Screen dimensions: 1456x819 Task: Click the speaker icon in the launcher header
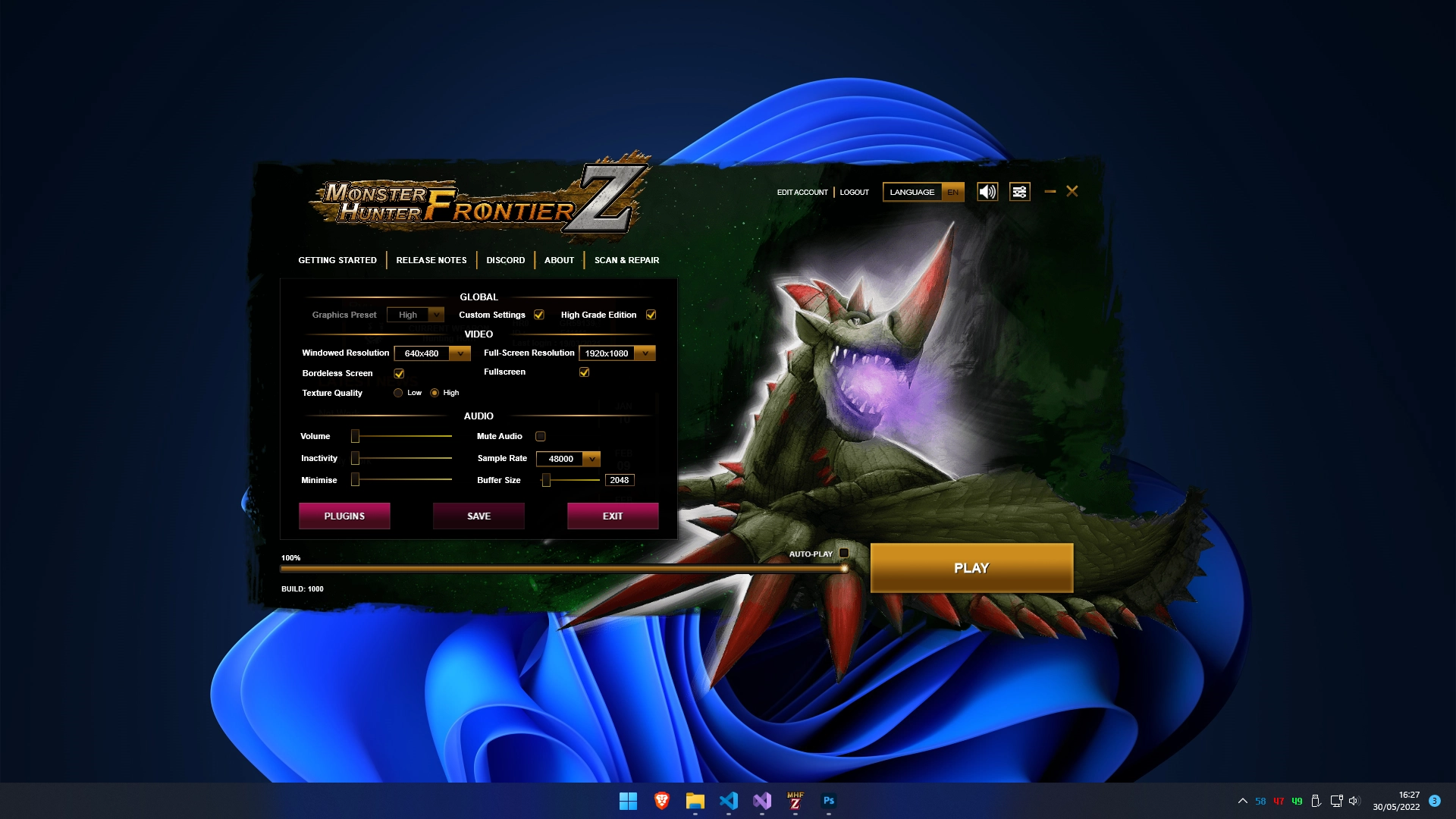point(987,192)
